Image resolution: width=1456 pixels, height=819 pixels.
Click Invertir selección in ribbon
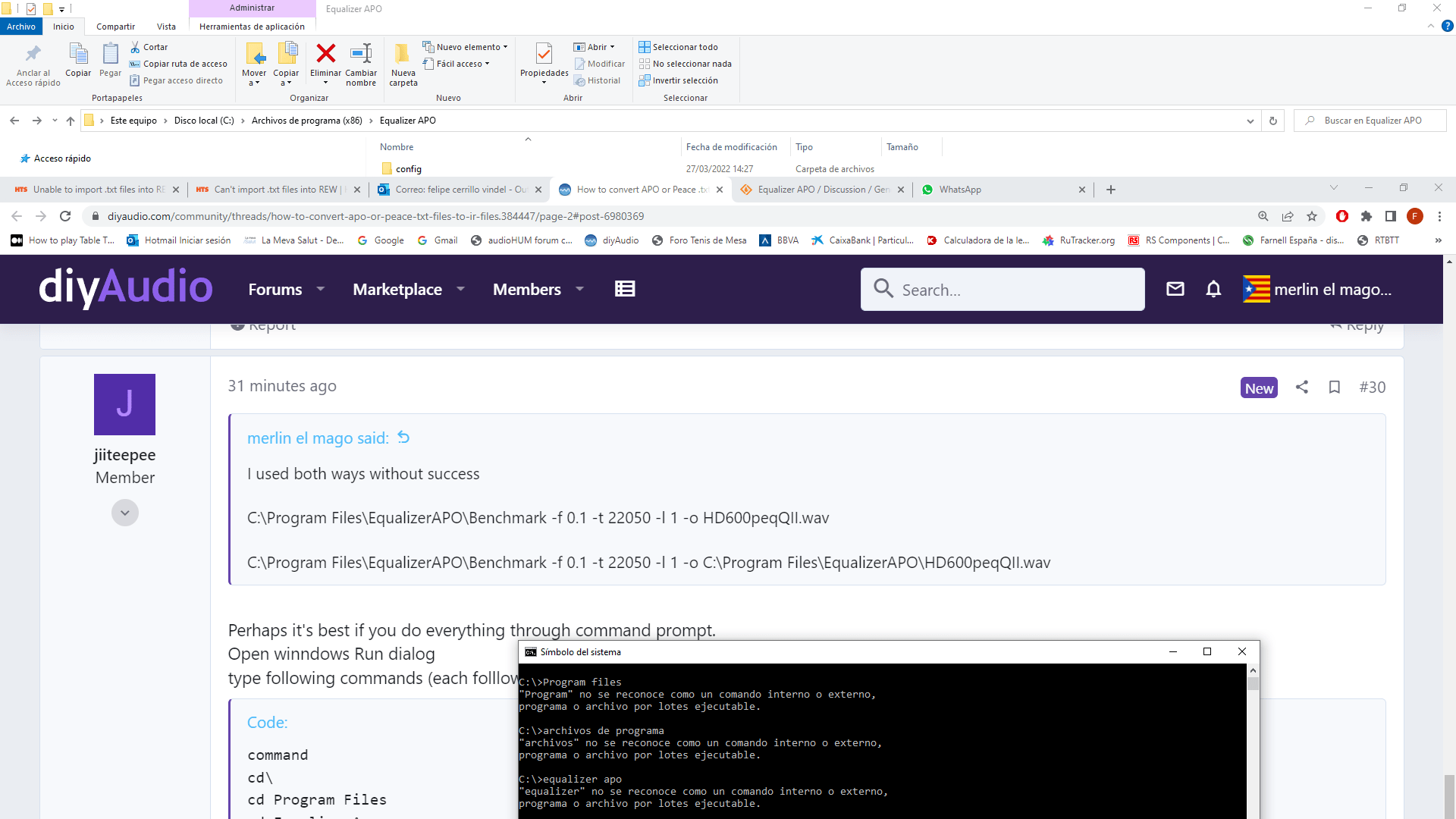[x=678, y=80]
